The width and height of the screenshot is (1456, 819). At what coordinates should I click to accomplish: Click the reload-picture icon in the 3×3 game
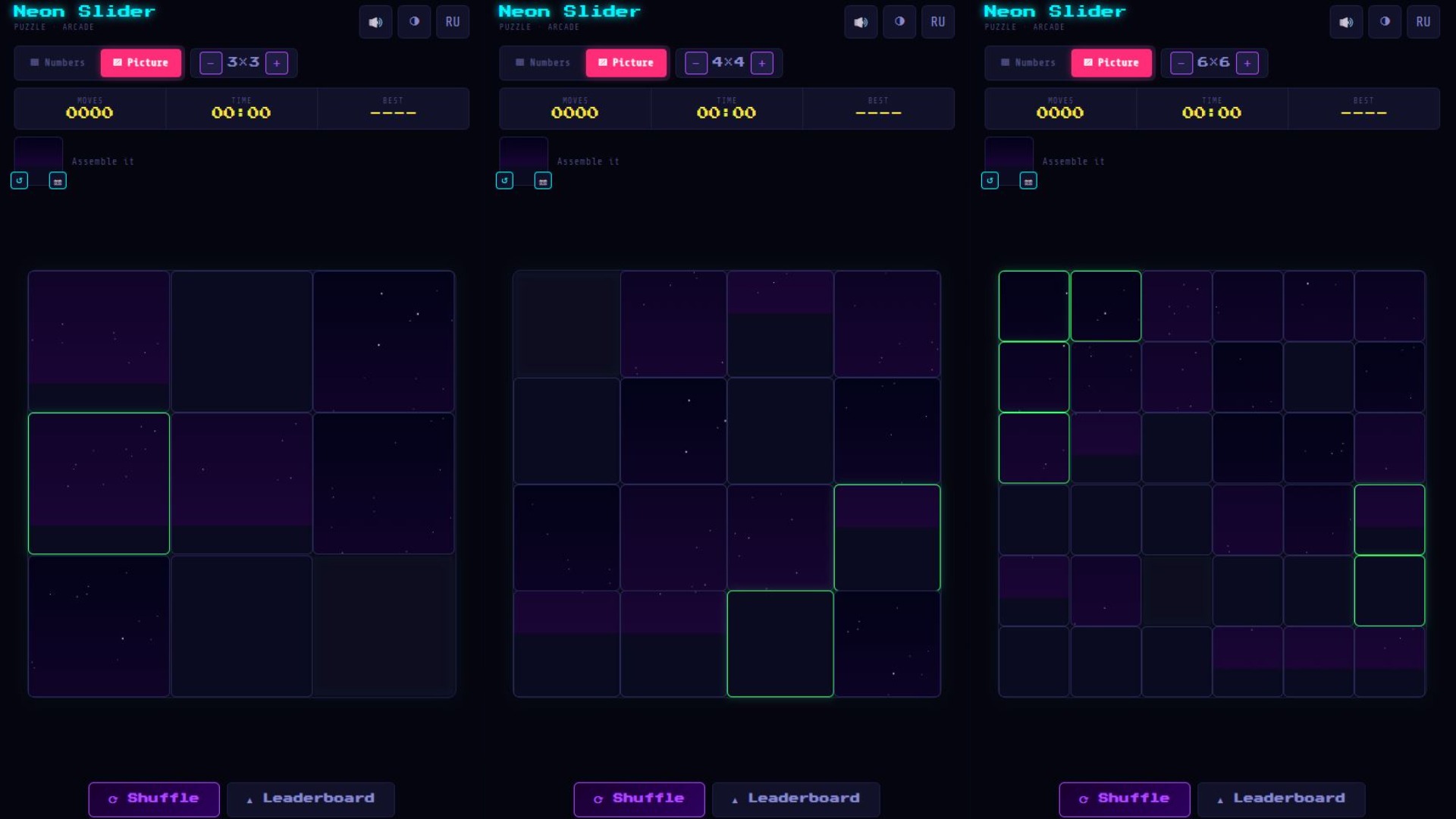20,180
